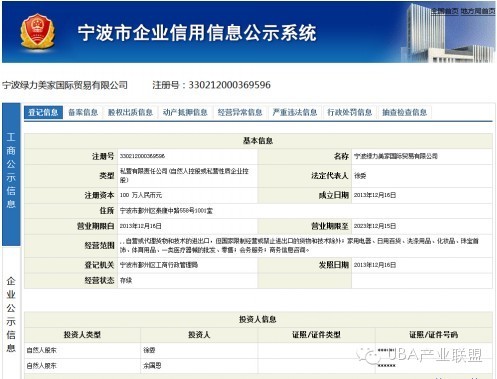Click the first 自然人股东 investor row
Image resolution: width=497 pixels, height=379 pixels.
(258, 350)
